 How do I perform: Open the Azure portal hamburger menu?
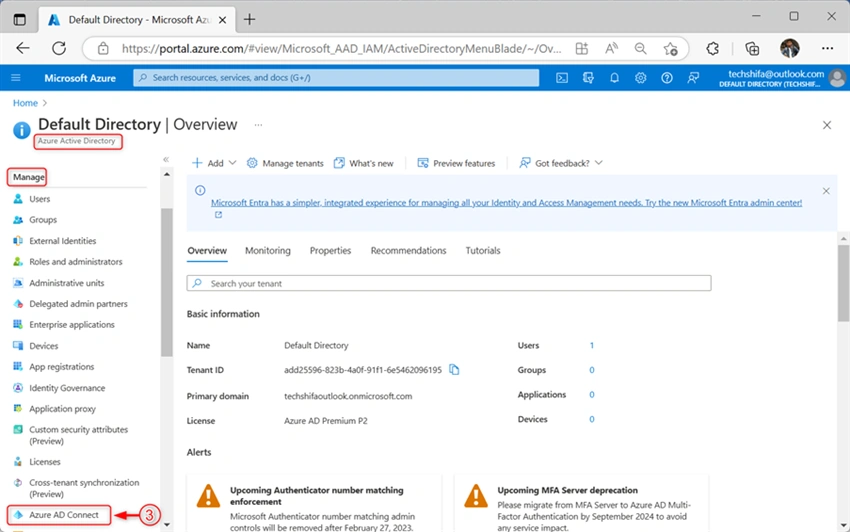(x=16, y=78)
